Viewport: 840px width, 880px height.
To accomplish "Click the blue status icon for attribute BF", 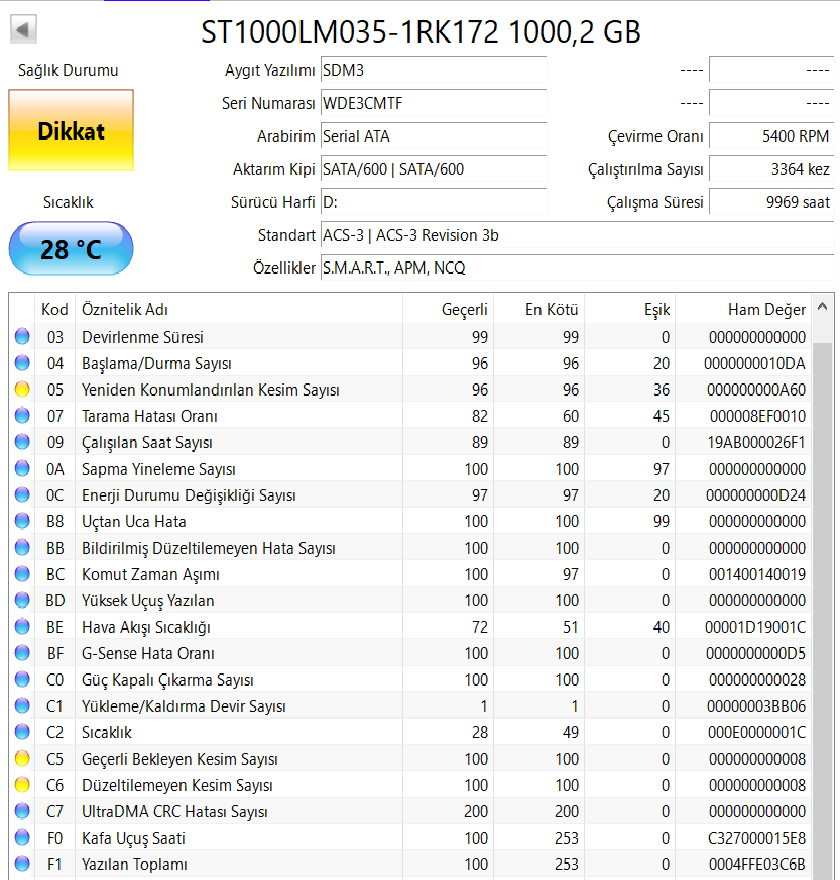I will coord(22,653).
